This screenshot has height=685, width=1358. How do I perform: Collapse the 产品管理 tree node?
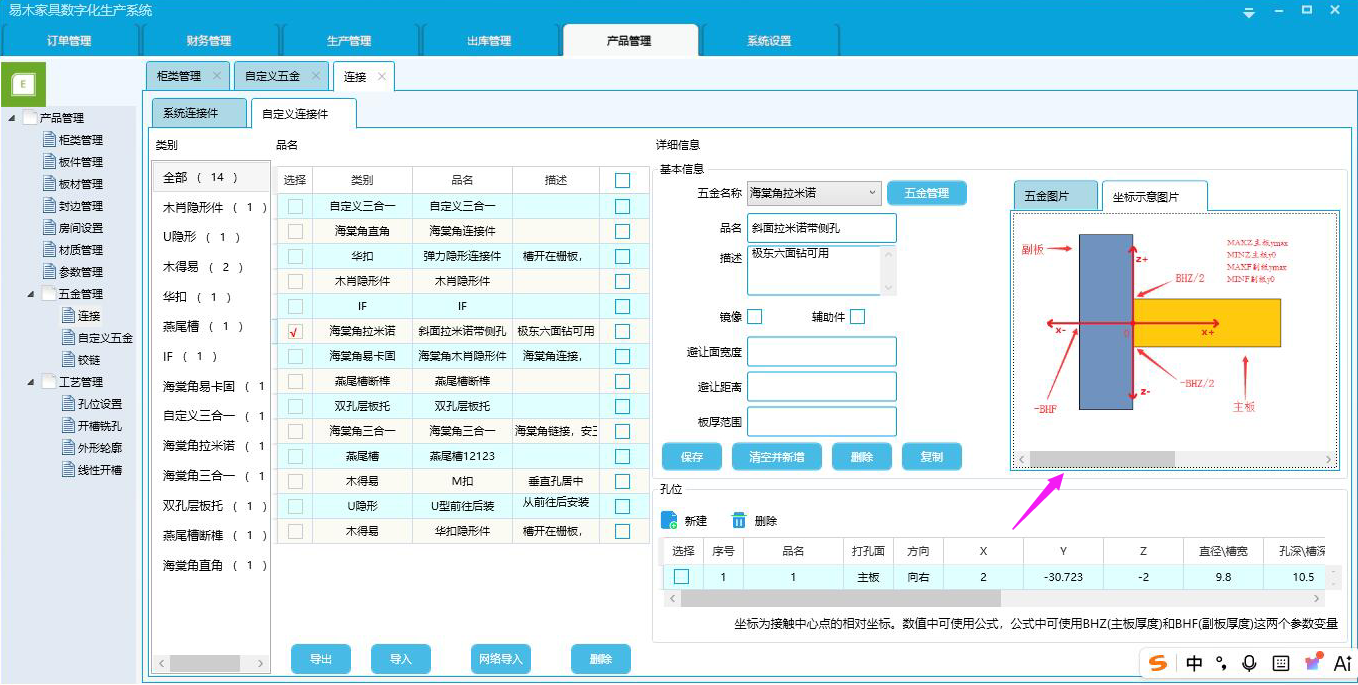12,118
